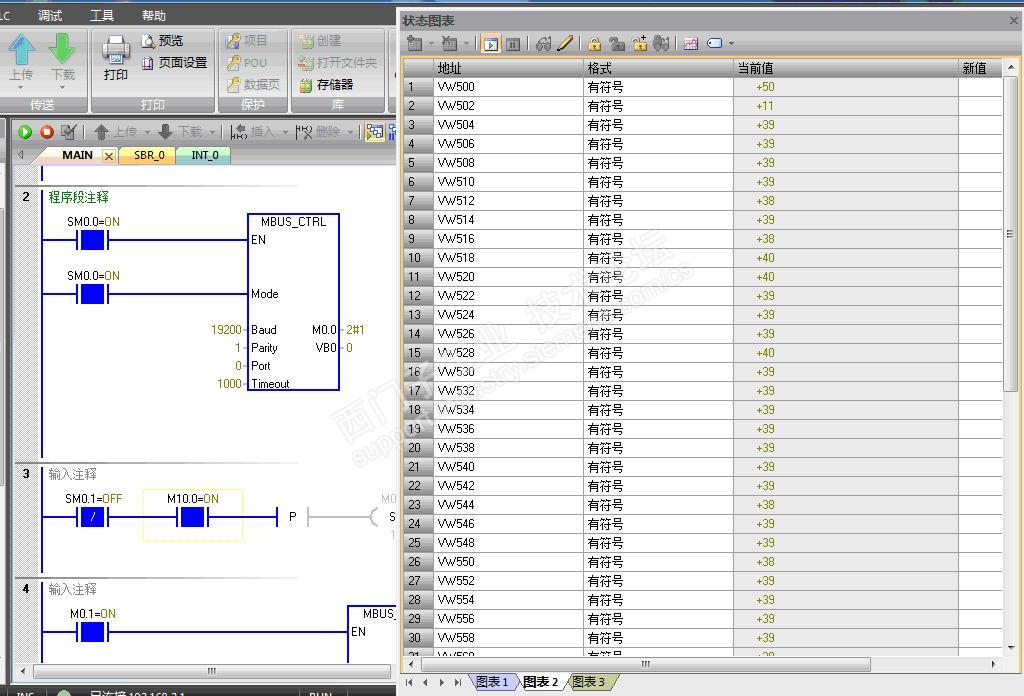Toggle pause chart status button
The image size is (1024, 696).
(512, 44)
